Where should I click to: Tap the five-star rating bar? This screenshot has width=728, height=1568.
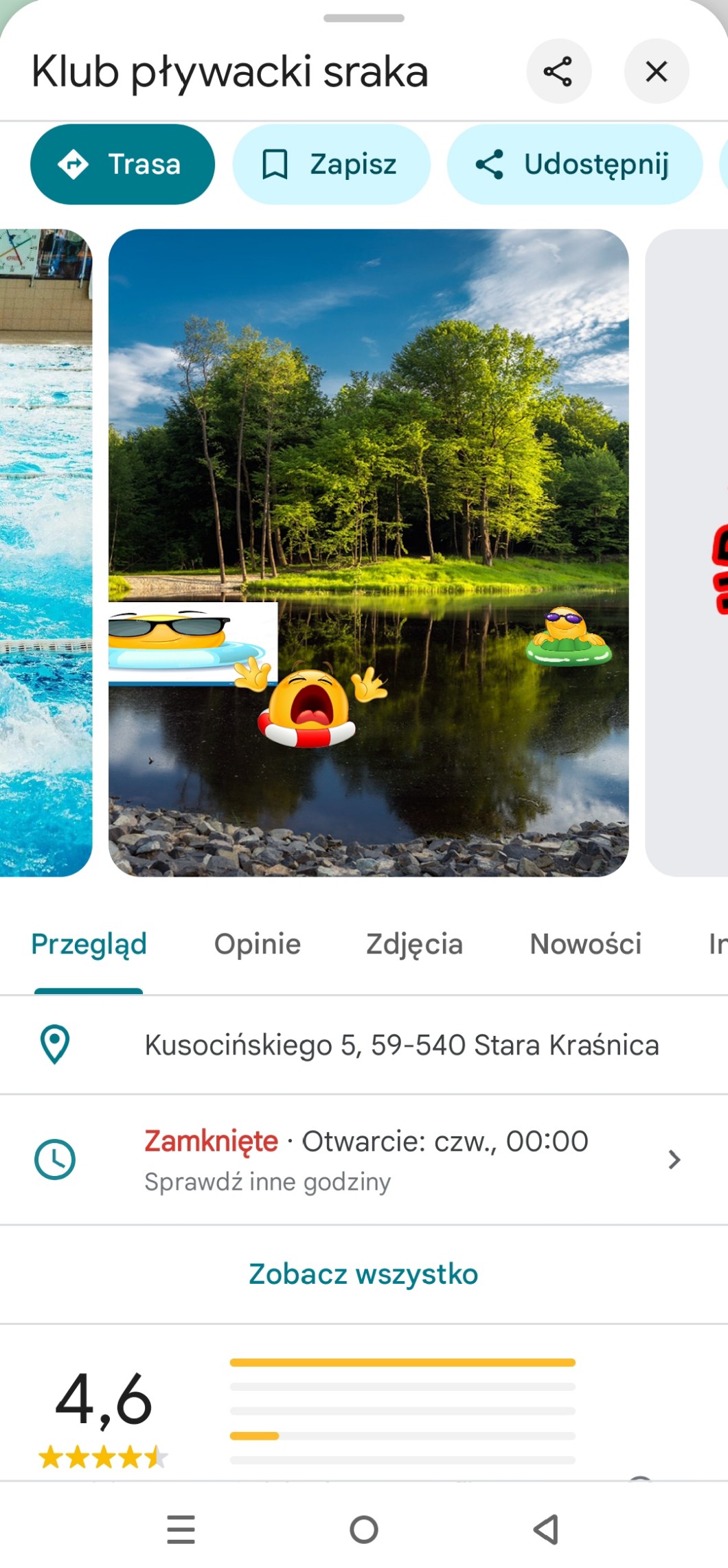pyautogui.click(x=402, y=1362)
